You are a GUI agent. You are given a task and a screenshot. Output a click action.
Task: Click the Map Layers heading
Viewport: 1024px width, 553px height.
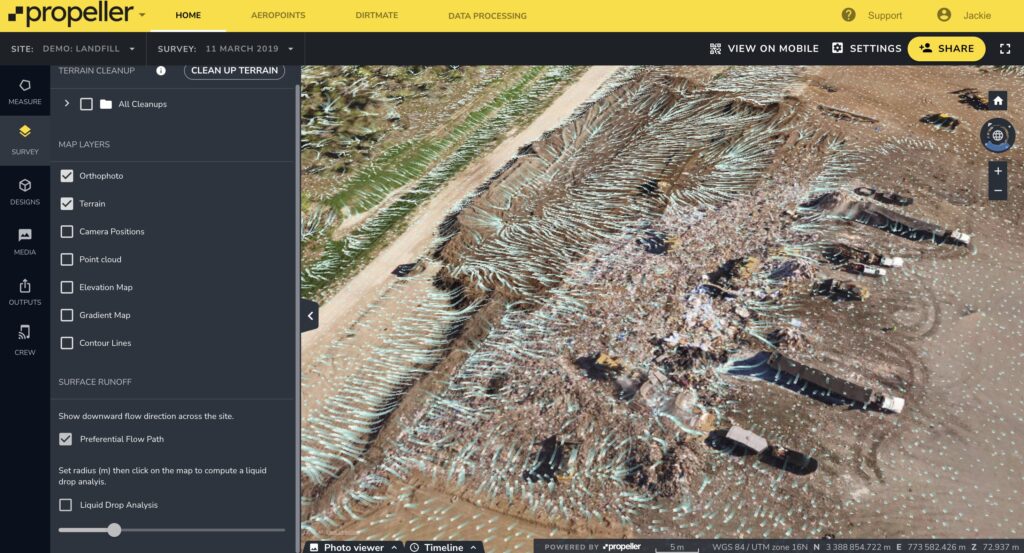coord(84,144)
